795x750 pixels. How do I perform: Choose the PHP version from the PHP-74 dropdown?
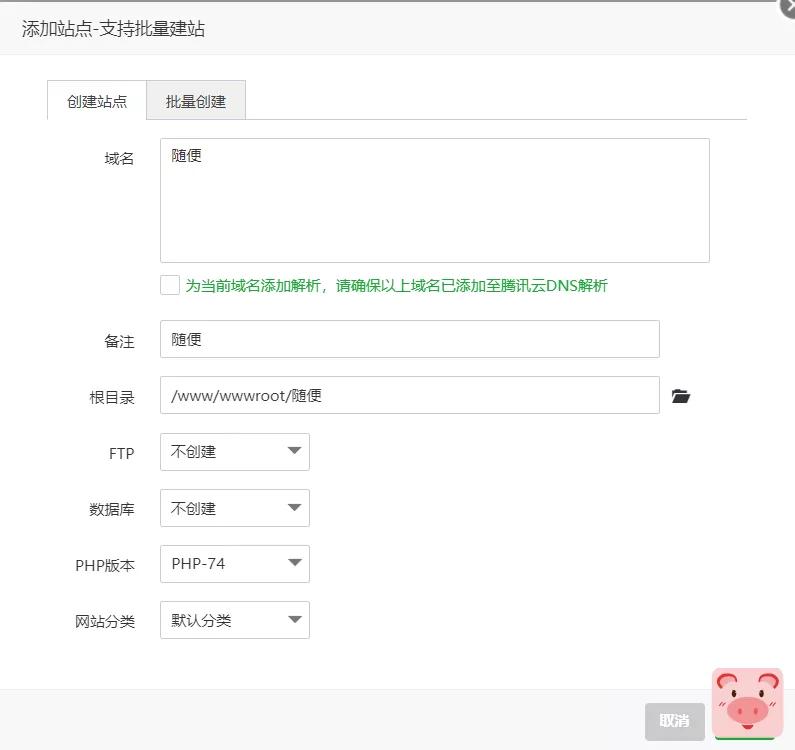tap(235, 564)
